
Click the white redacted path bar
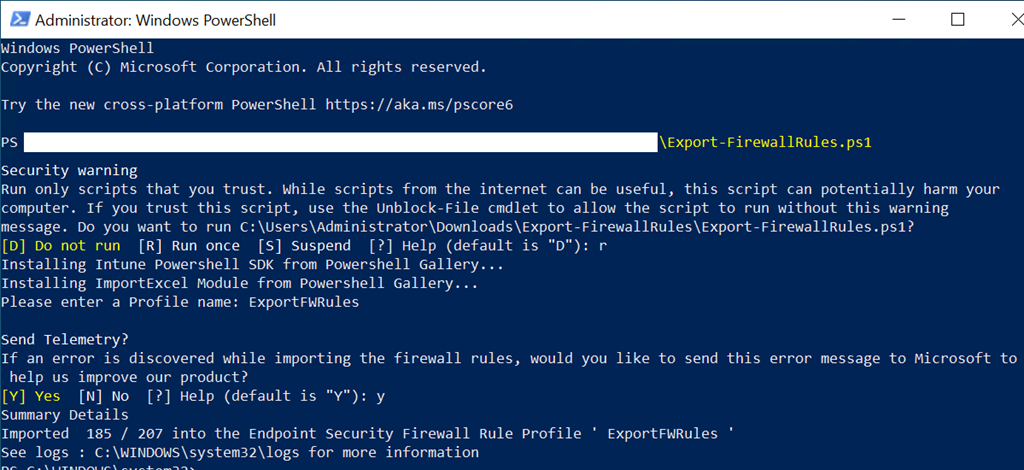pyautogui.click(x=340, y=143)
